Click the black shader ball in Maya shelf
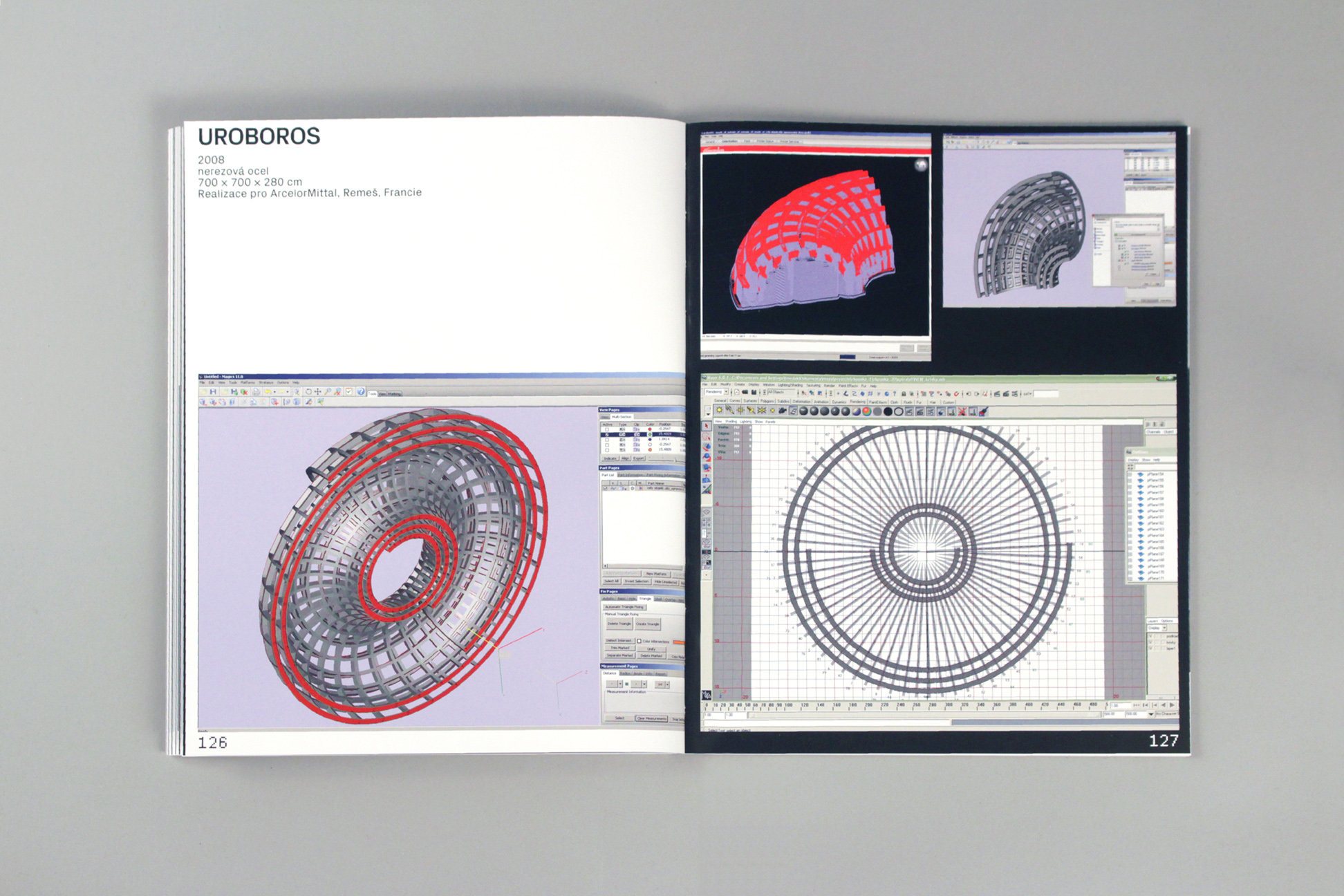Screen dimensions: 1344x896 [888, 411]
